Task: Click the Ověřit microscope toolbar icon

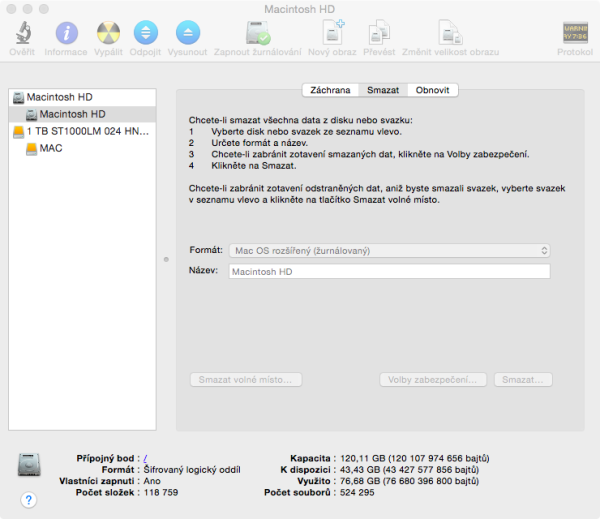Action: pos(21,34)
